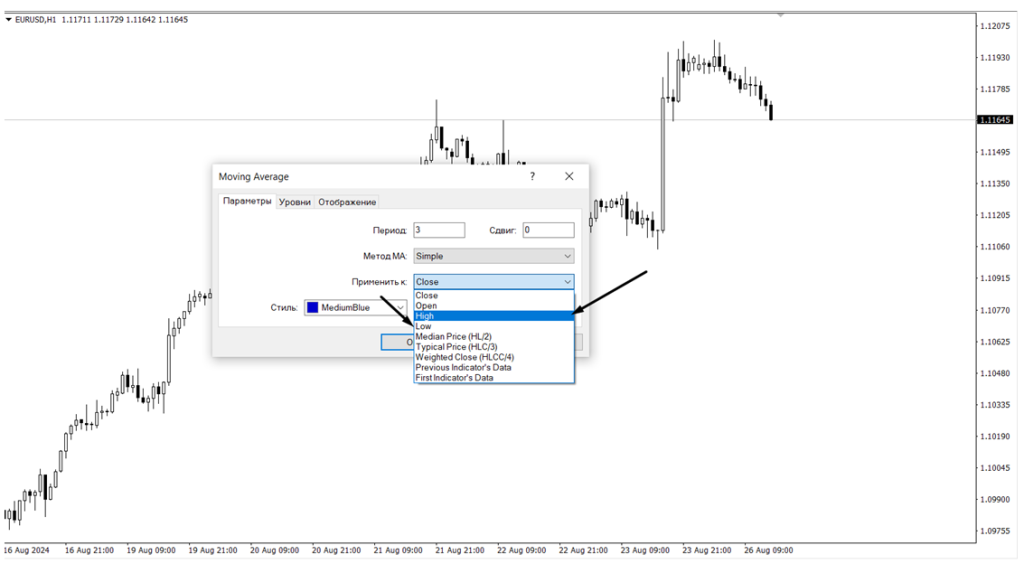The image size is (1024, 564).
Task: Focus the Сдвиг input field
Action: (x=547, y=230)
